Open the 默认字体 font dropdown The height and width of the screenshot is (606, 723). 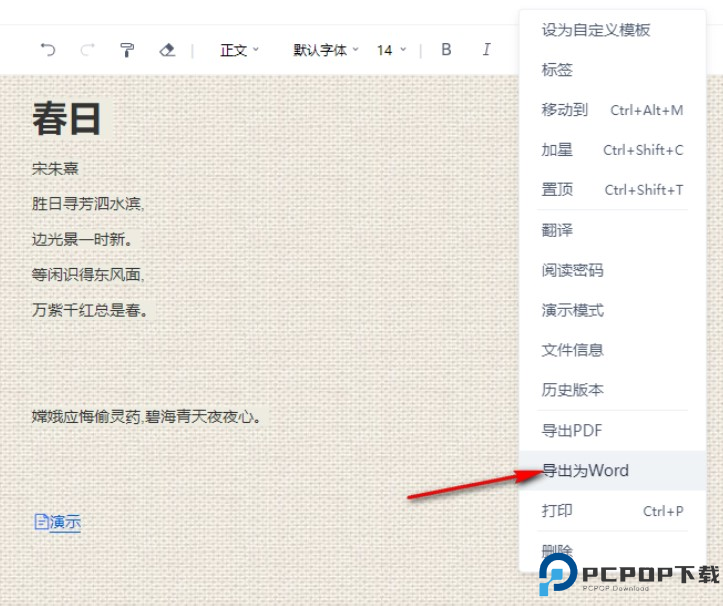pyautogui.click(x=326, y=50)
